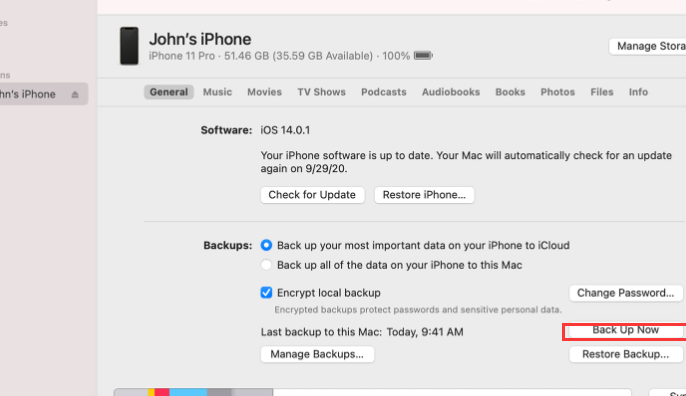Screen dimensions: 686x396
Task: Click the 'Encrypted backups protect passwords' note
Action: [418, 310]
